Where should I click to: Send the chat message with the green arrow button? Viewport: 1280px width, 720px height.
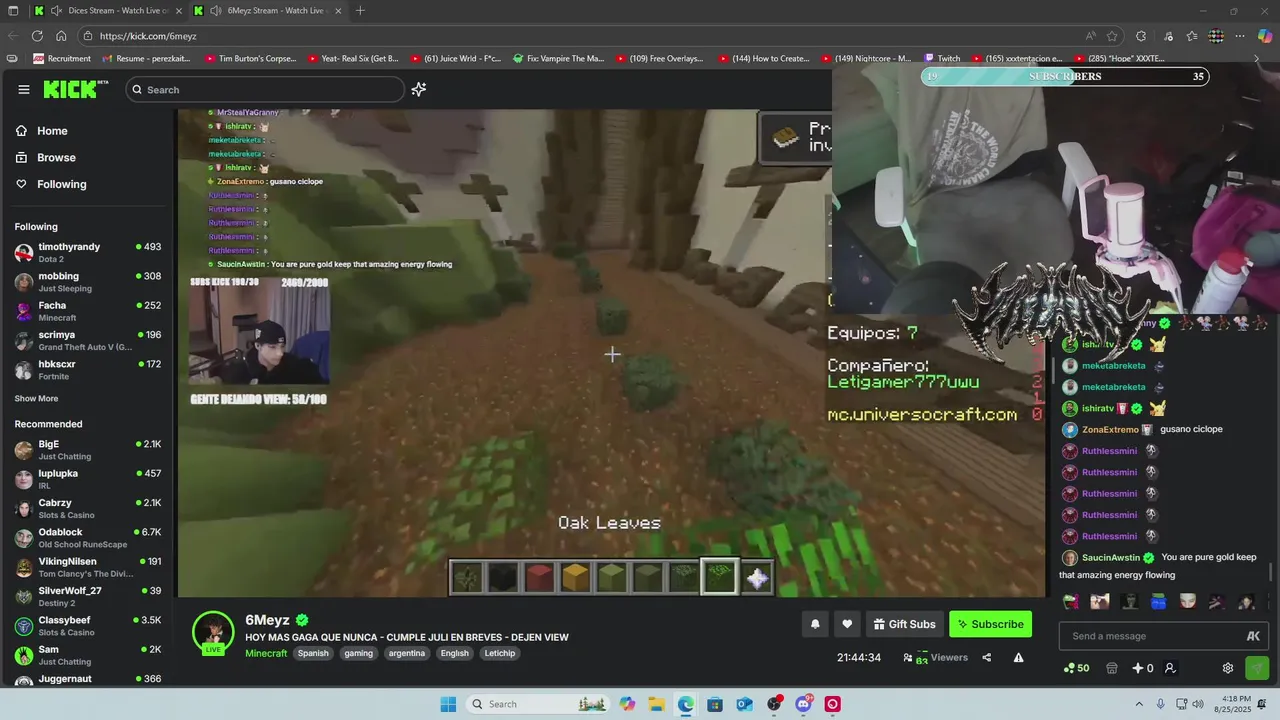[1257, 668]
